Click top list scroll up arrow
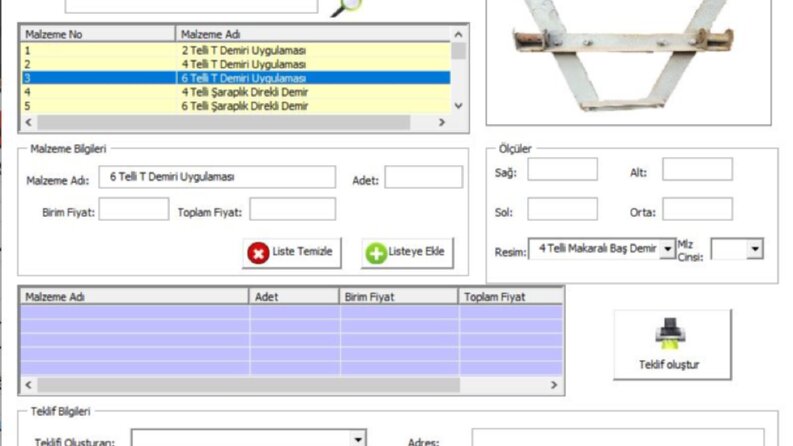 [458, 34]
